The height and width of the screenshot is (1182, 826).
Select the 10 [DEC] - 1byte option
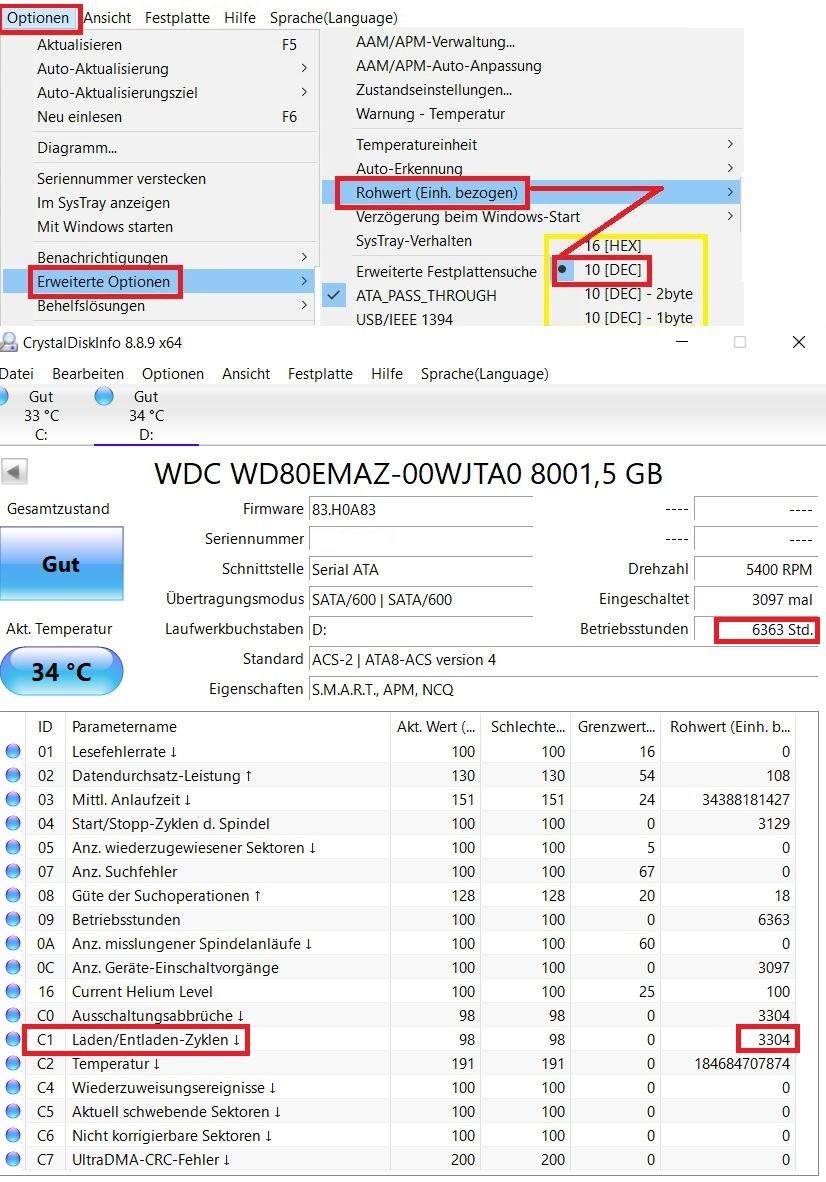click(638, 317)
